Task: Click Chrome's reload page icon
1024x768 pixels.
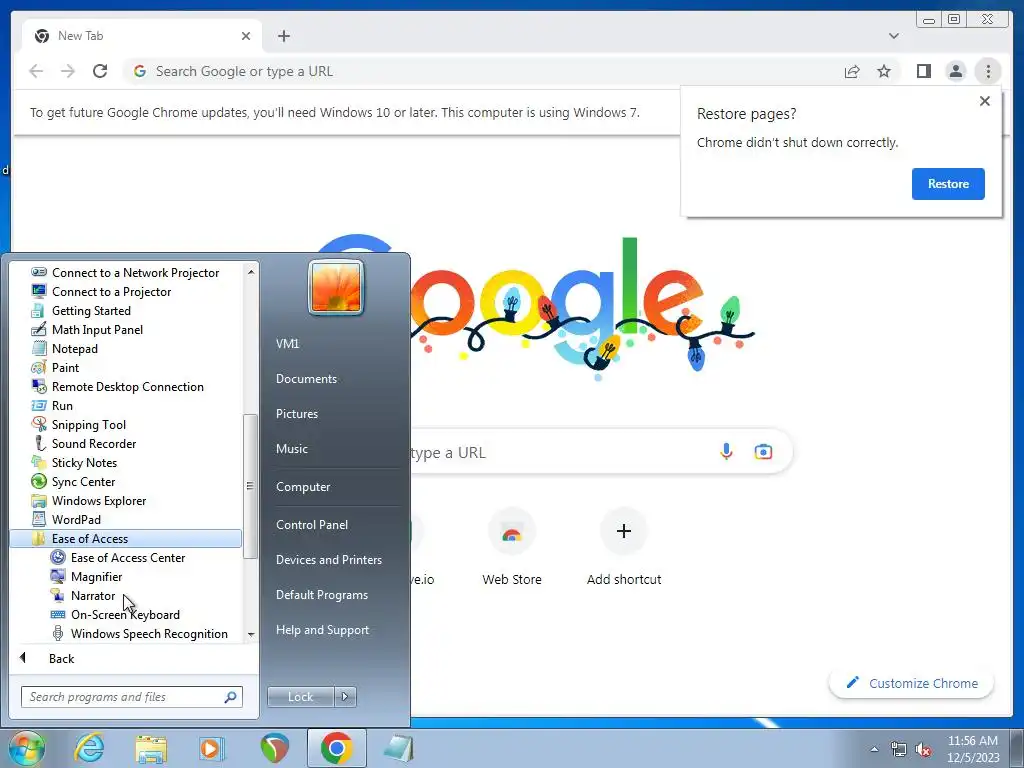Action: [100, 71]
